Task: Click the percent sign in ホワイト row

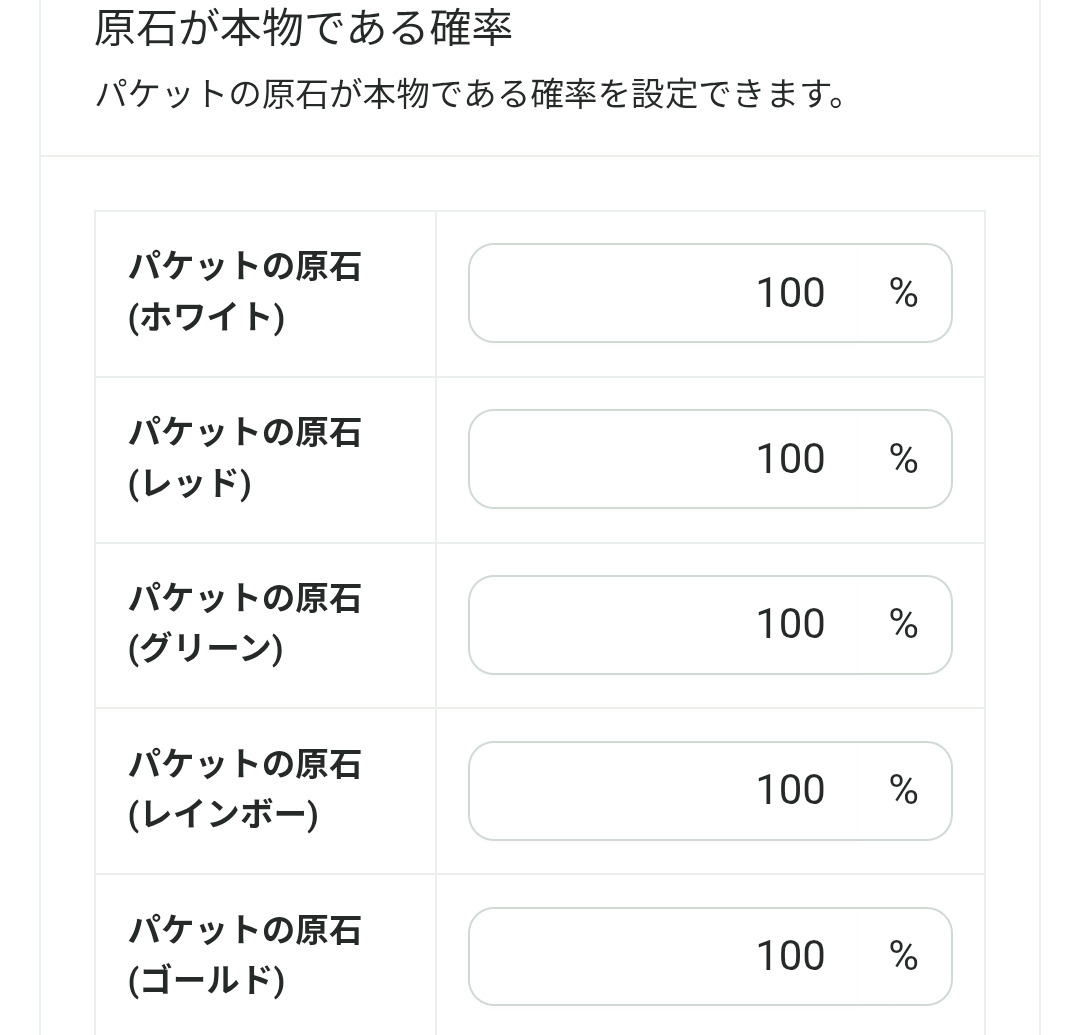Action: click(903, 293)
